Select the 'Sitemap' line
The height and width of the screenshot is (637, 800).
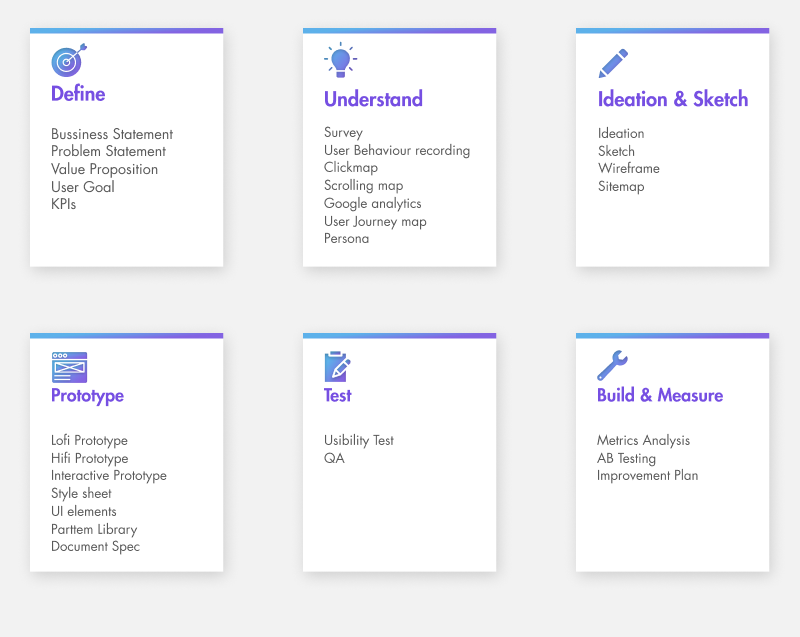pos(621,187)
